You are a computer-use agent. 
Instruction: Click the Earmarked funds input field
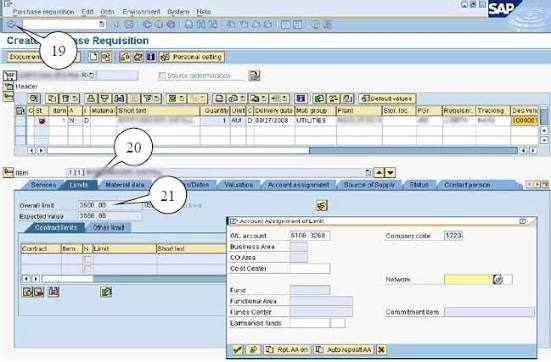point(310,323)
